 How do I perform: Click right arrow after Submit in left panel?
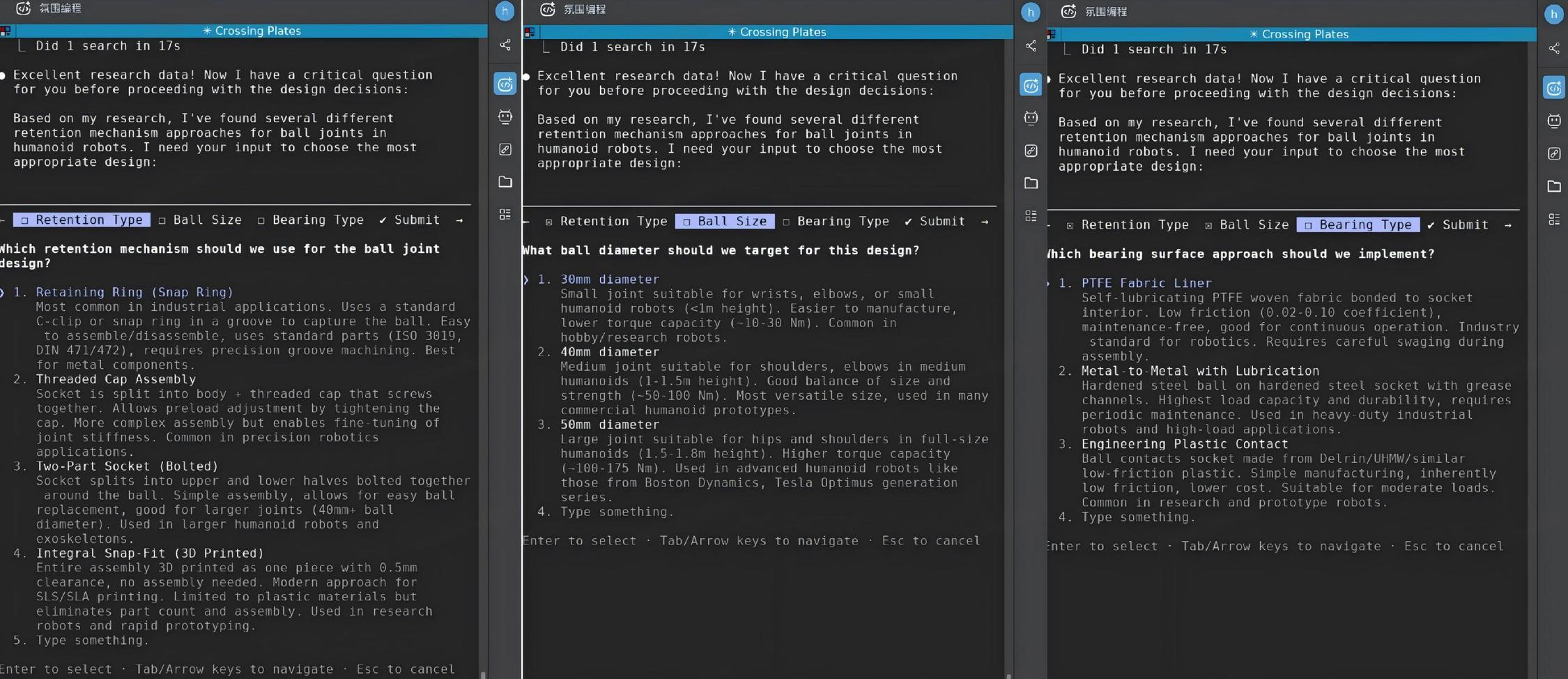pos(459,220)
